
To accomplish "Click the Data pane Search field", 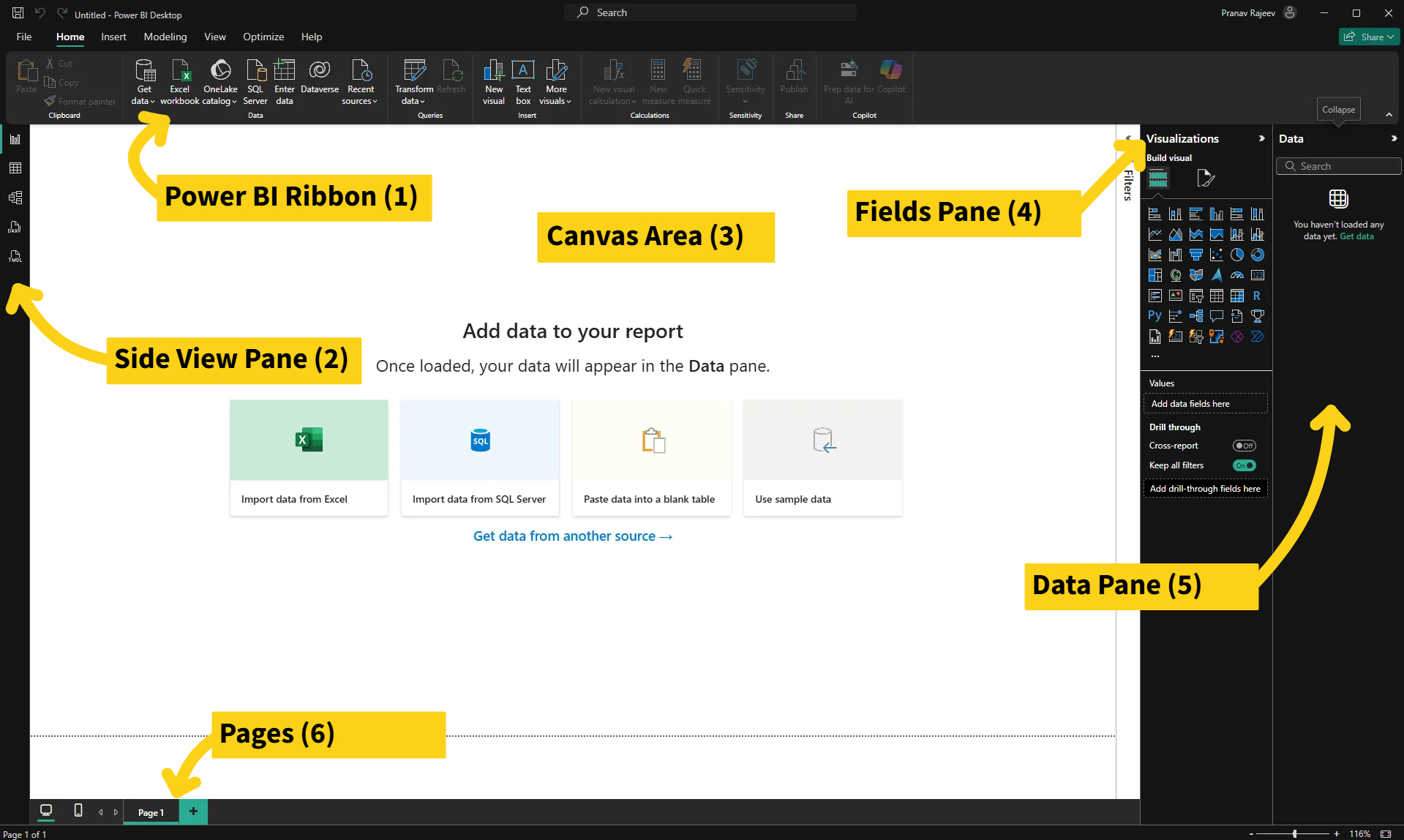I will click(1338, 166).
